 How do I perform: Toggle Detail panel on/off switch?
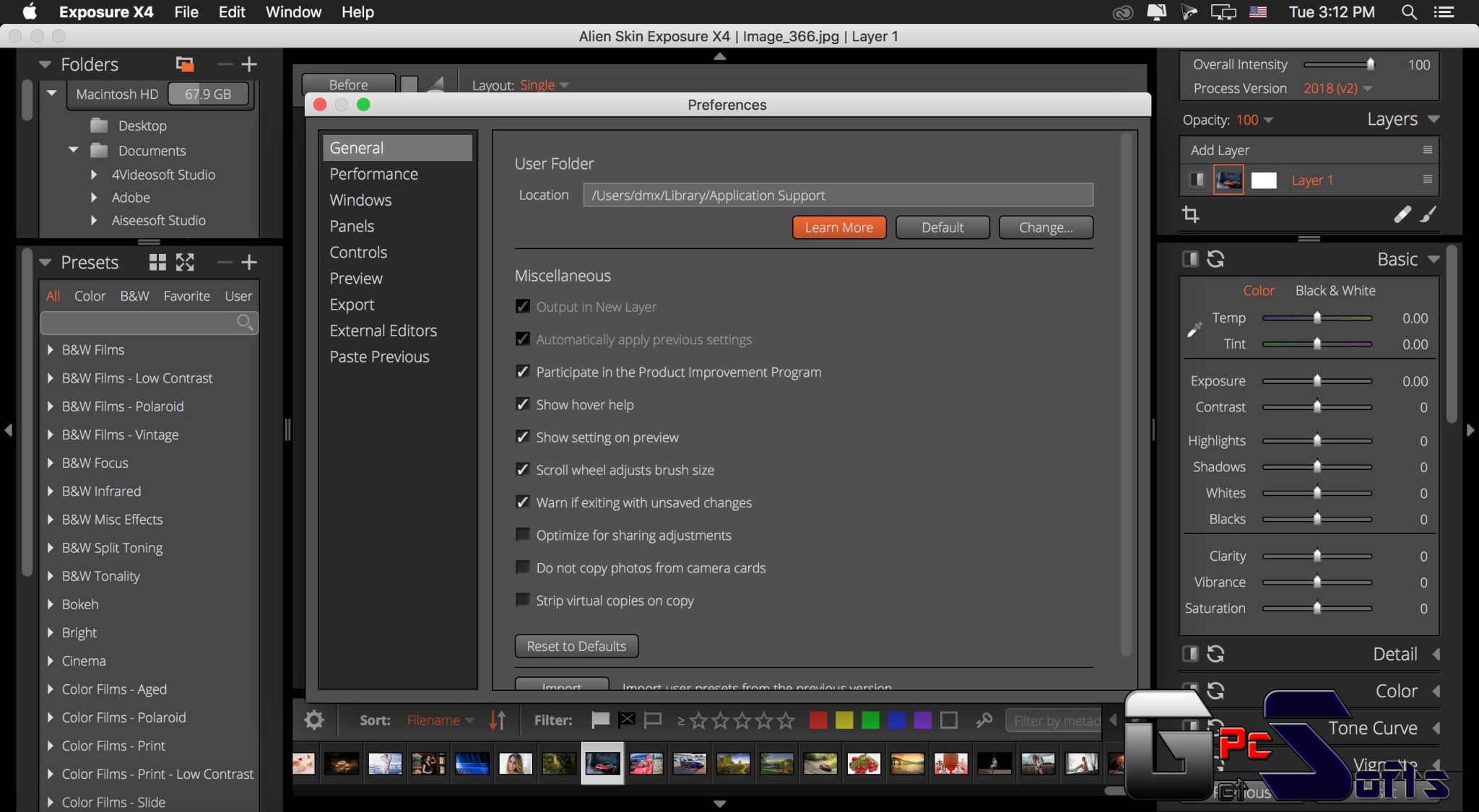click(1190, 654)
